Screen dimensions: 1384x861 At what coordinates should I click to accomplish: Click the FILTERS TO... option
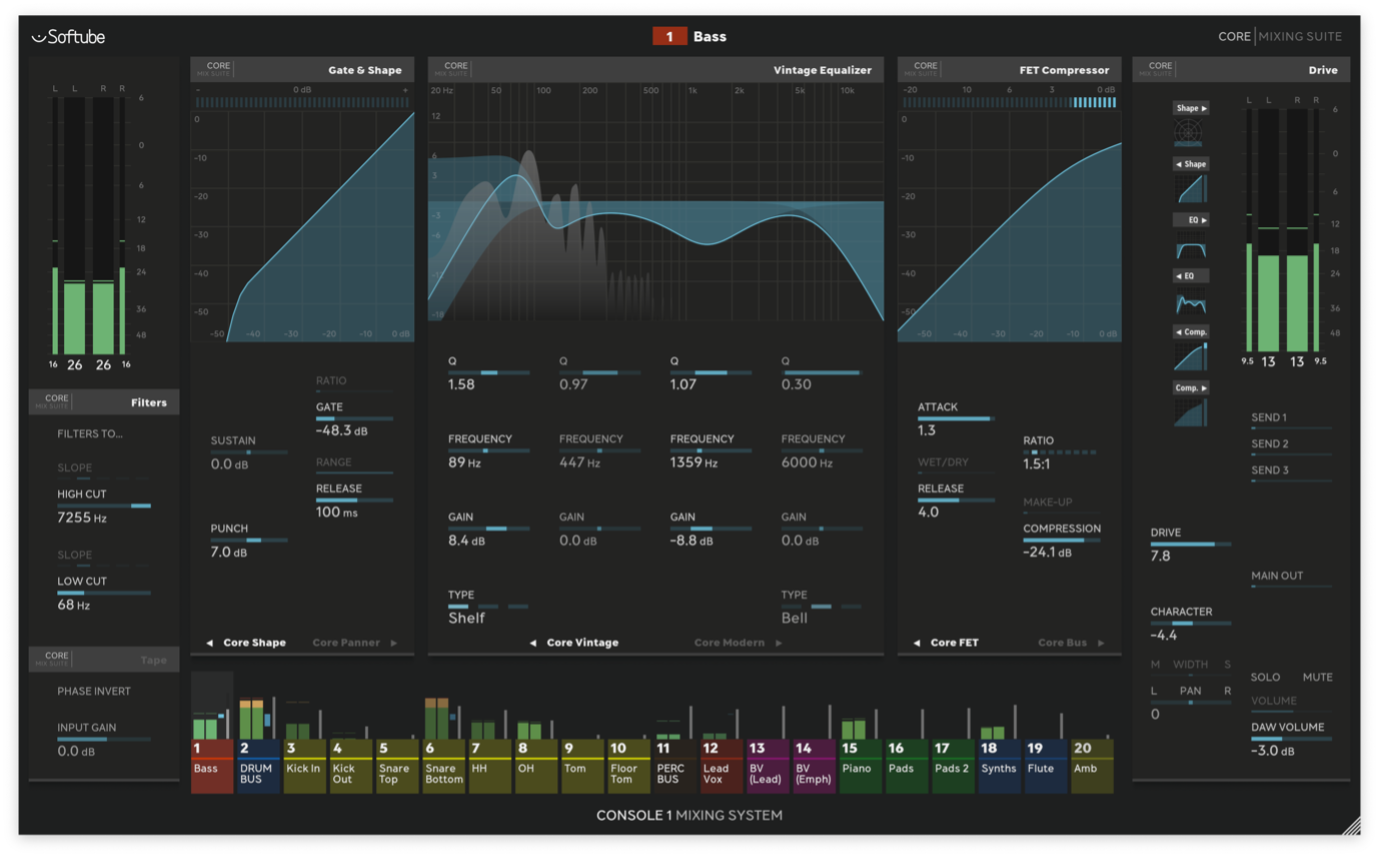(x=90, y=434)
